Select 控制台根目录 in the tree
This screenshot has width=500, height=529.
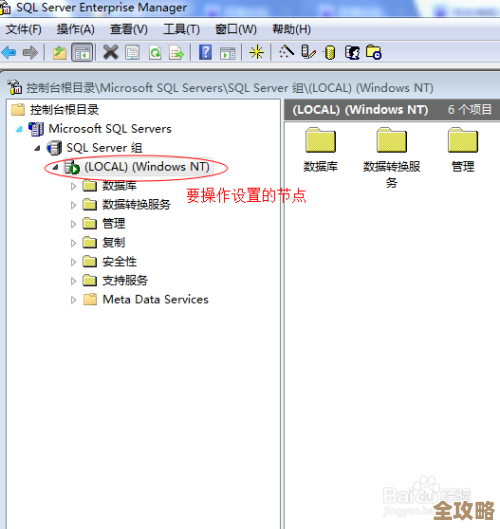click(64, 110)
